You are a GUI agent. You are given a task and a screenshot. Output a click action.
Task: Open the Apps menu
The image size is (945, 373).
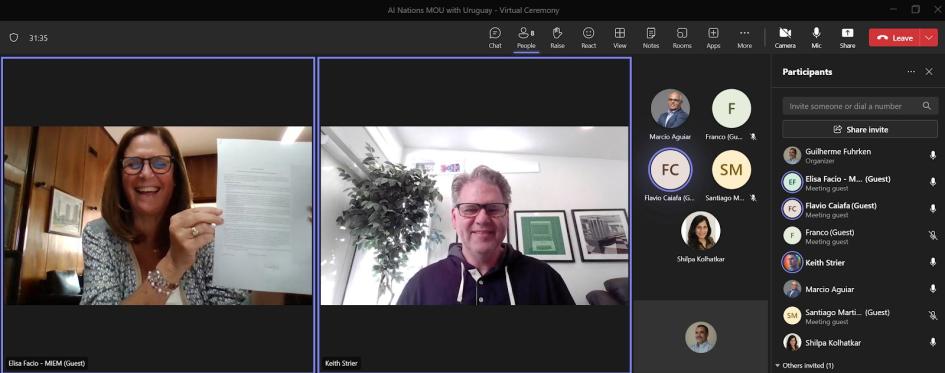[714, 38]
